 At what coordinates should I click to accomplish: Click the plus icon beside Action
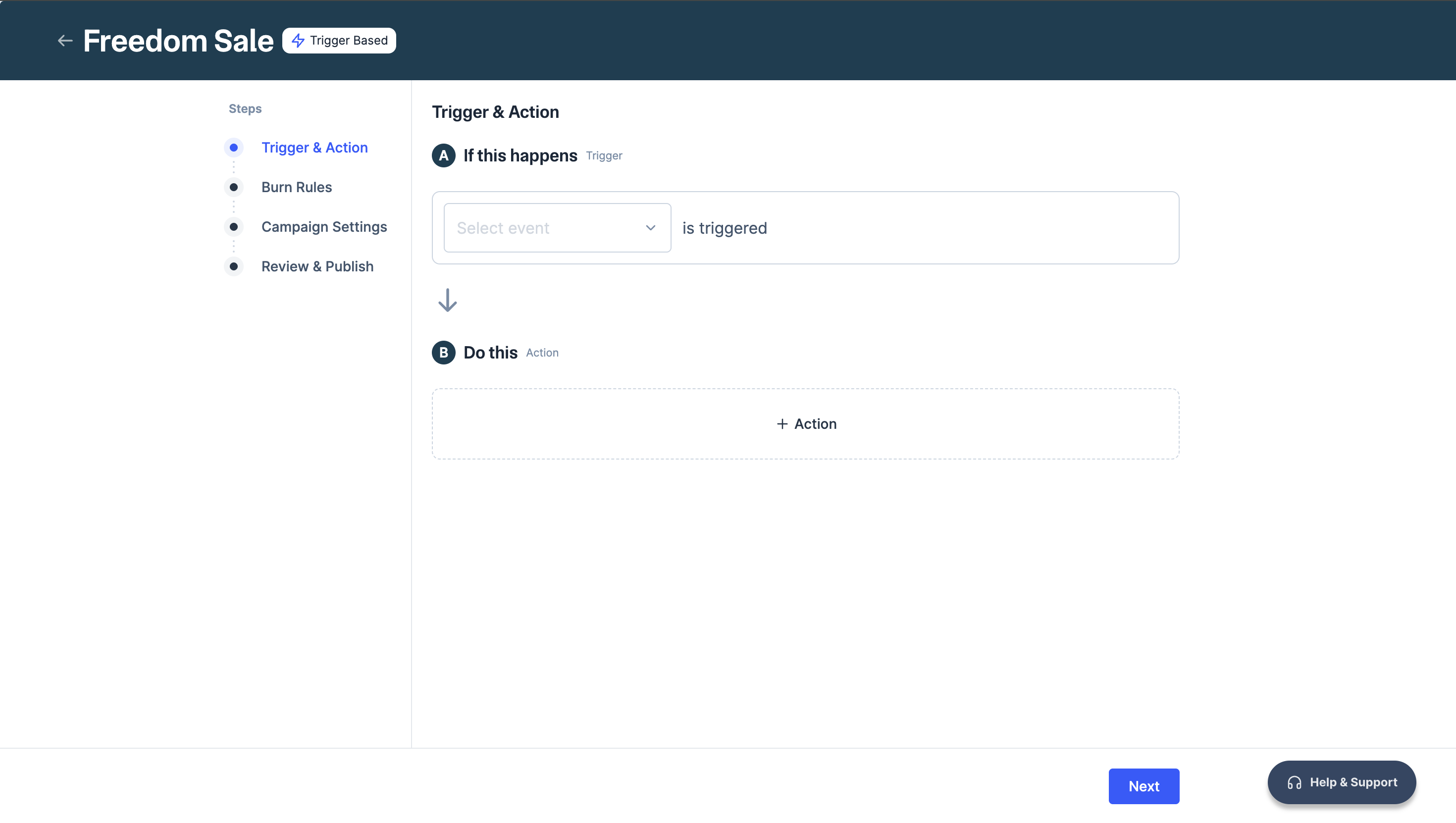coord(782,424)
